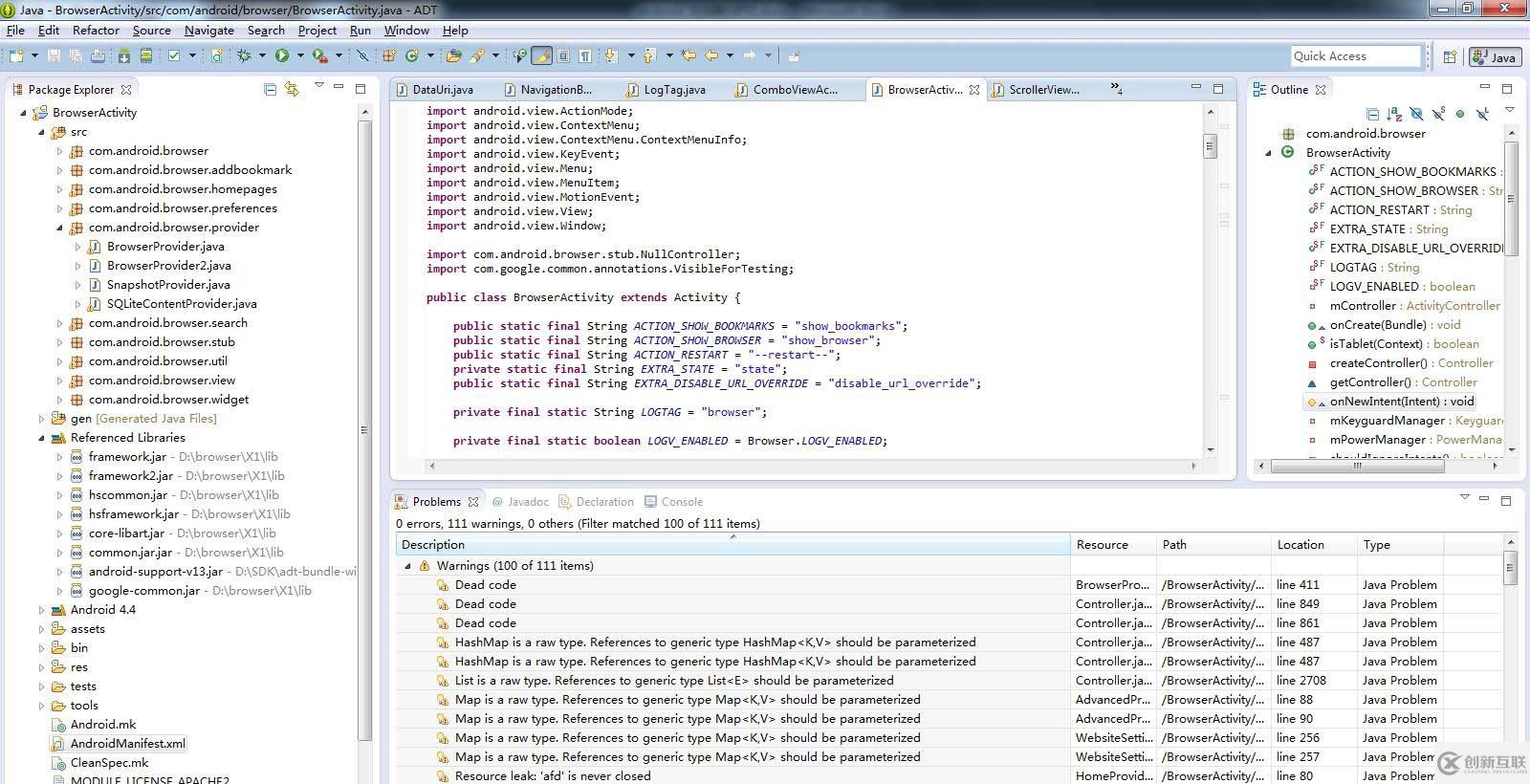Collapse all in Package Explorer
Image resolution: width=1530 pixels, height=784 pixels.
270,90
